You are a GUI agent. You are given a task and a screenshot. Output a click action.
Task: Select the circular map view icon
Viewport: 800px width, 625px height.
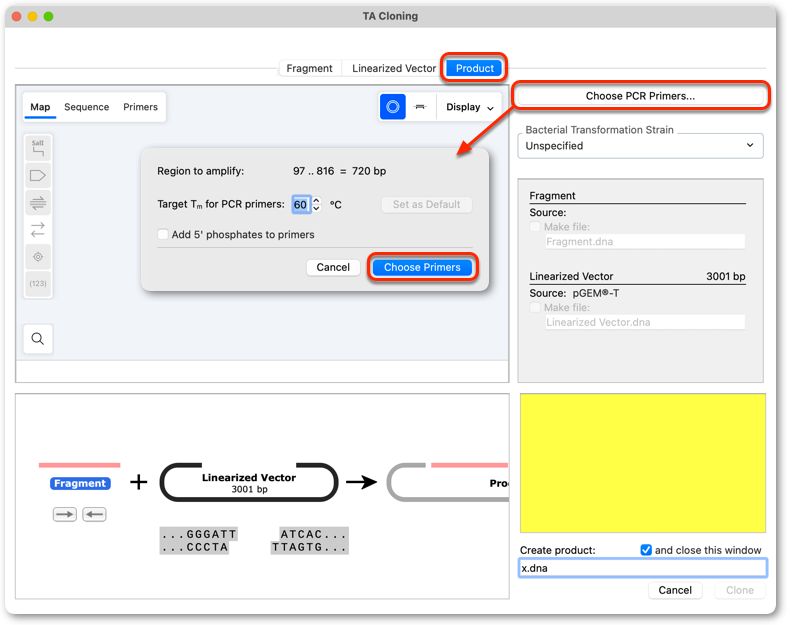click(x=392, y=107)
